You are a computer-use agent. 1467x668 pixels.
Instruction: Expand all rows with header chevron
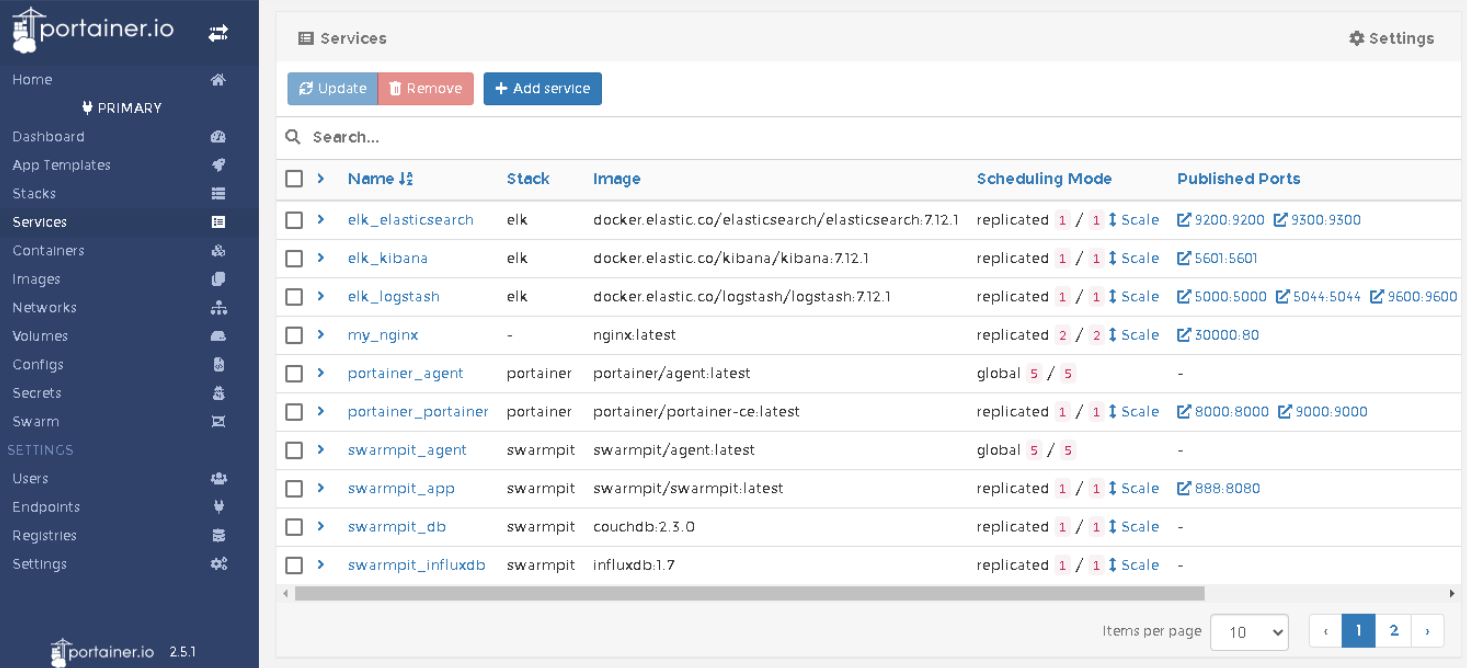tap(321, 178)
